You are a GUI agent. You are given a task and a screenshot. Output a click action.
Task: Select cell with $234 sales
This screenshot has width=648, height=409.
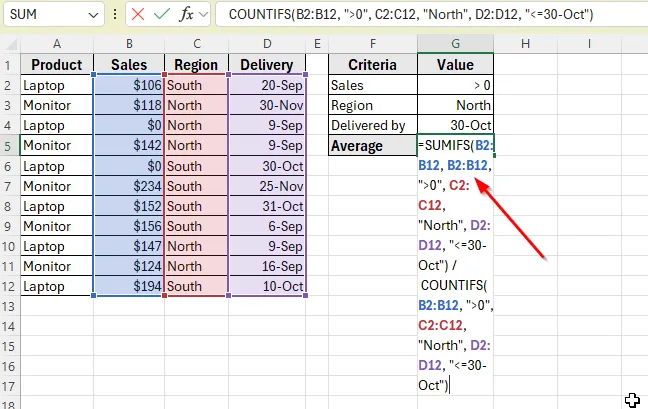129,186
